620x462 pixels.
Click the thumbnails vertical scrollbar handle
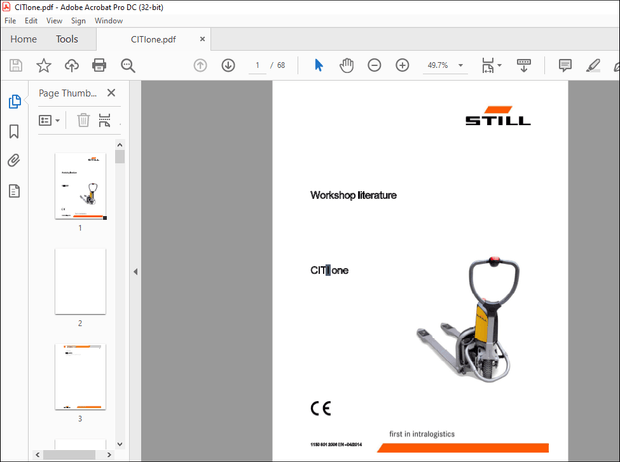point(120,157)
